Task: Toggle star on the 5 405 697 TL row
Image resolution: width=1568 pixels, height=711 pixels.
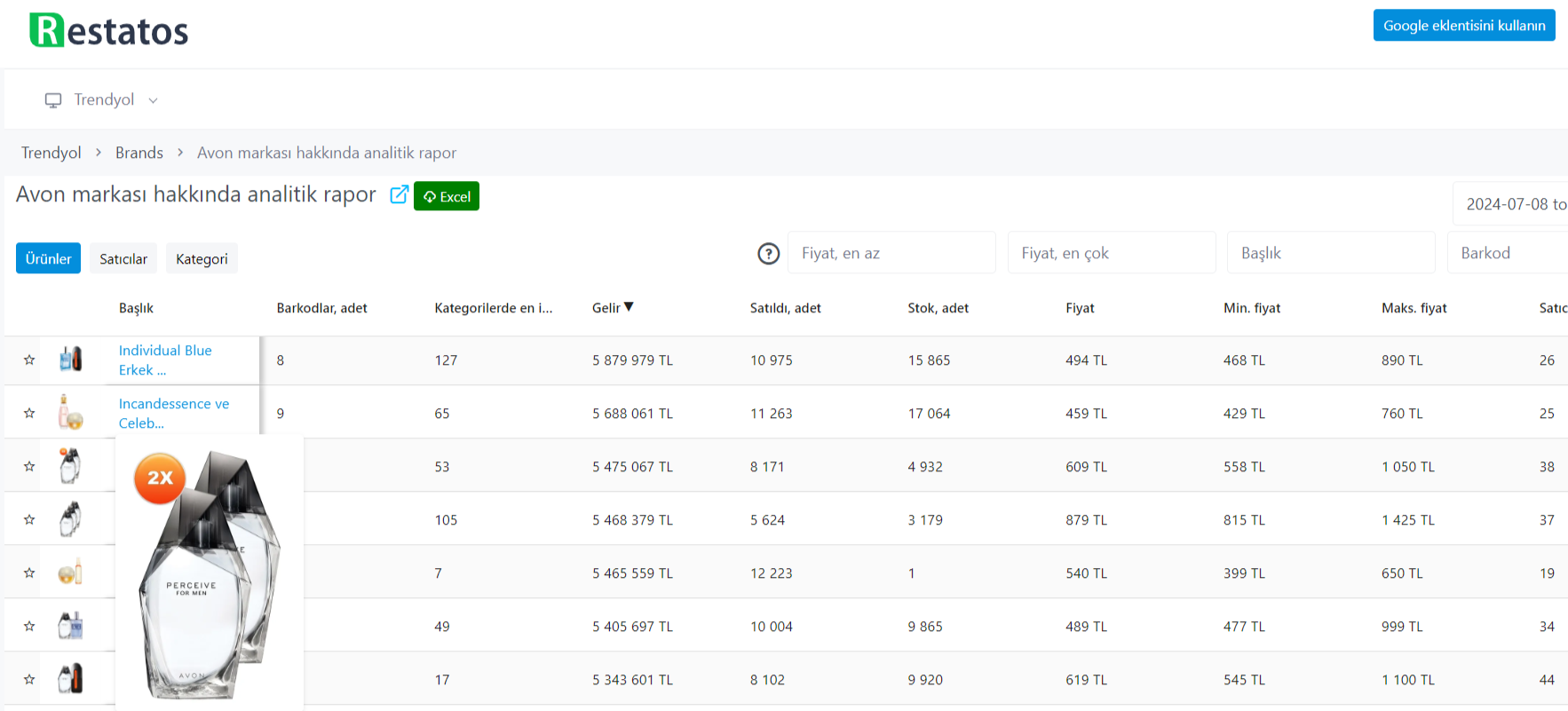Action: 29,627
